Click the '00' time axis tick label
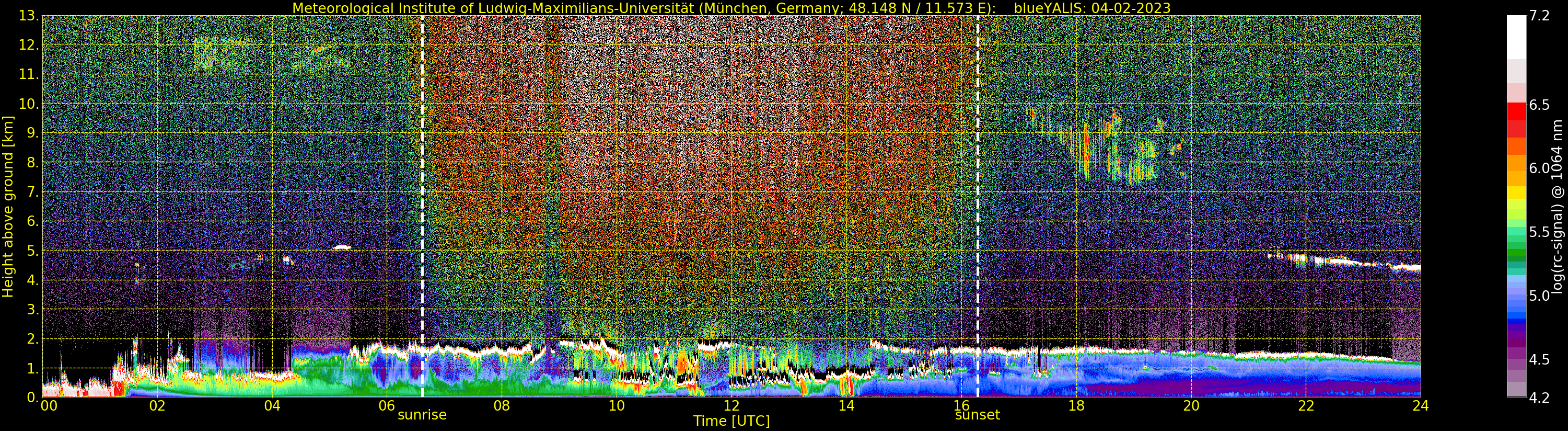The width and height of the screenshot is (1568, 431). pyautogui.click(x=49, y=405)
